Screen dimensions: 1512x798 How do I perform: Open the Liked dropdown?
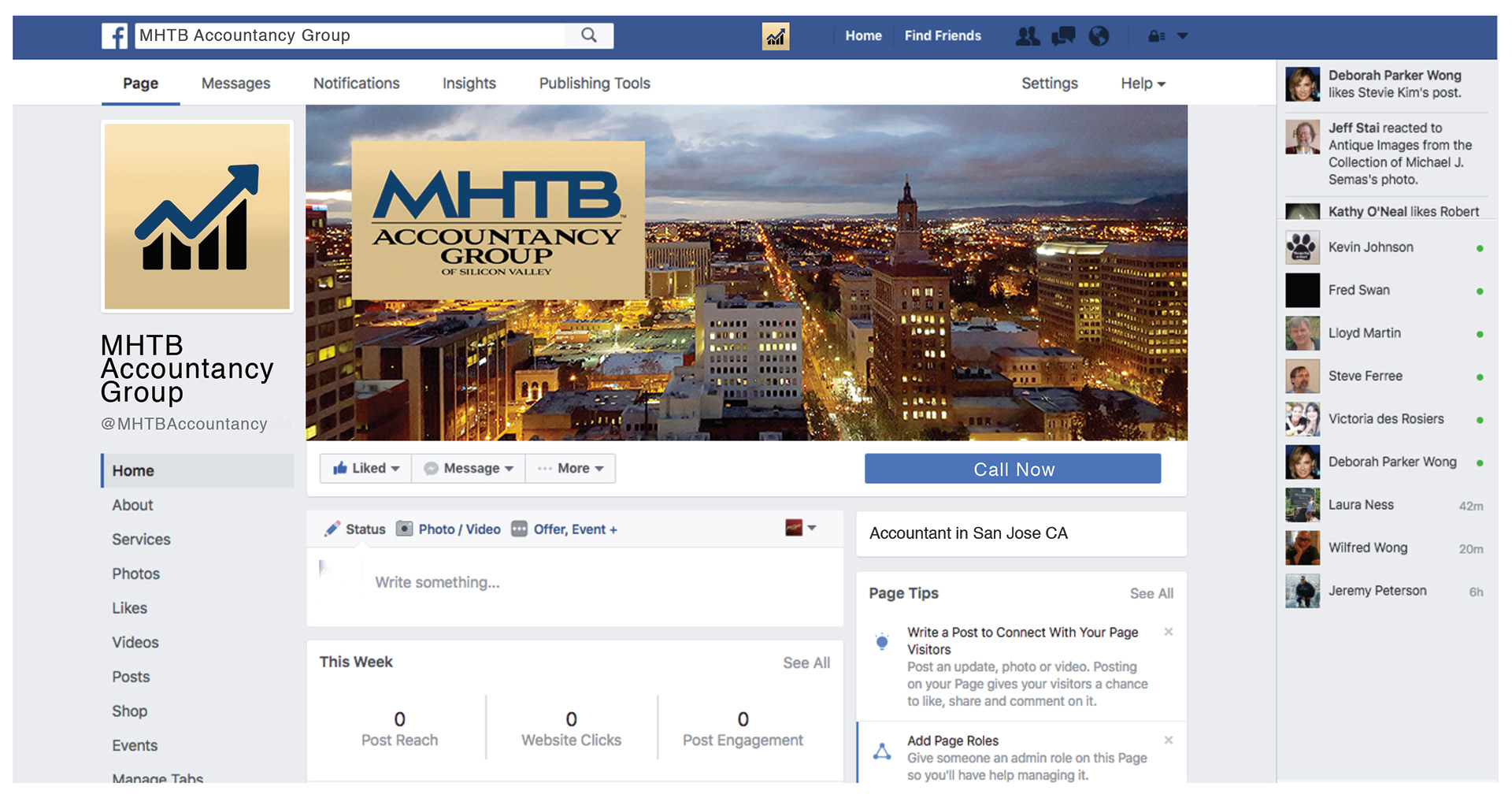(x=366, y=468)
